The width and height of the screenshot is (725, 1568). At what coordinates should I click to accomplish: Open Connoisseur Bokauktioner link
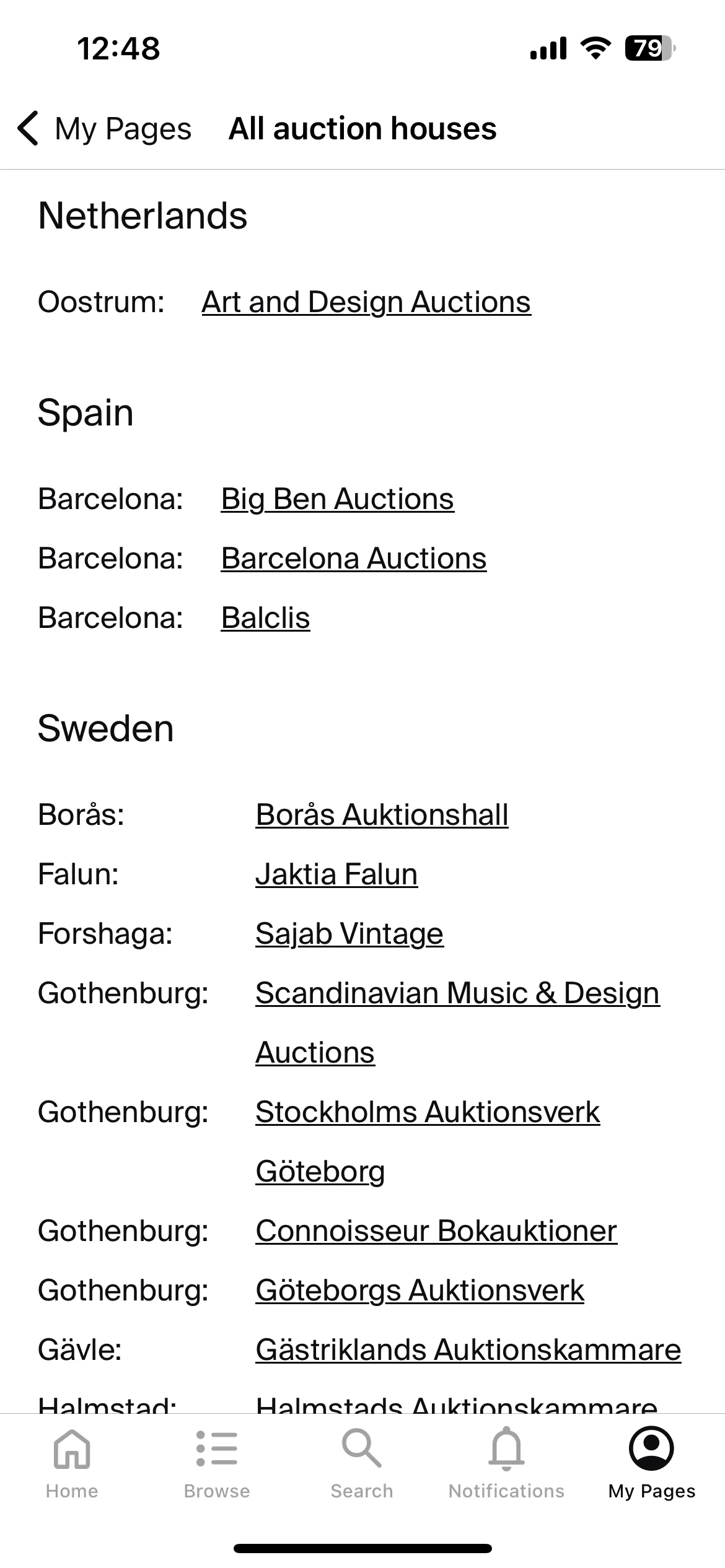[x=436, y=1231]
